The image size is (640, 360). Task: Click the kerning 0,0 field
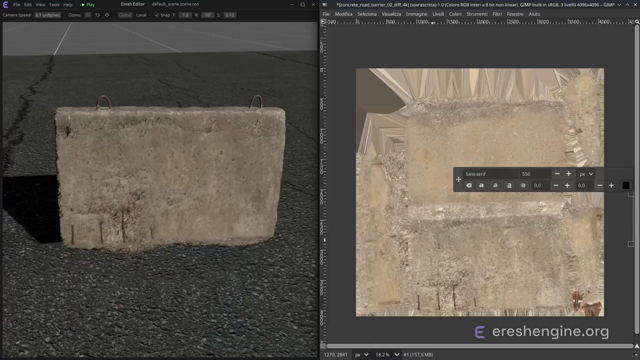[x=585, y=185]
